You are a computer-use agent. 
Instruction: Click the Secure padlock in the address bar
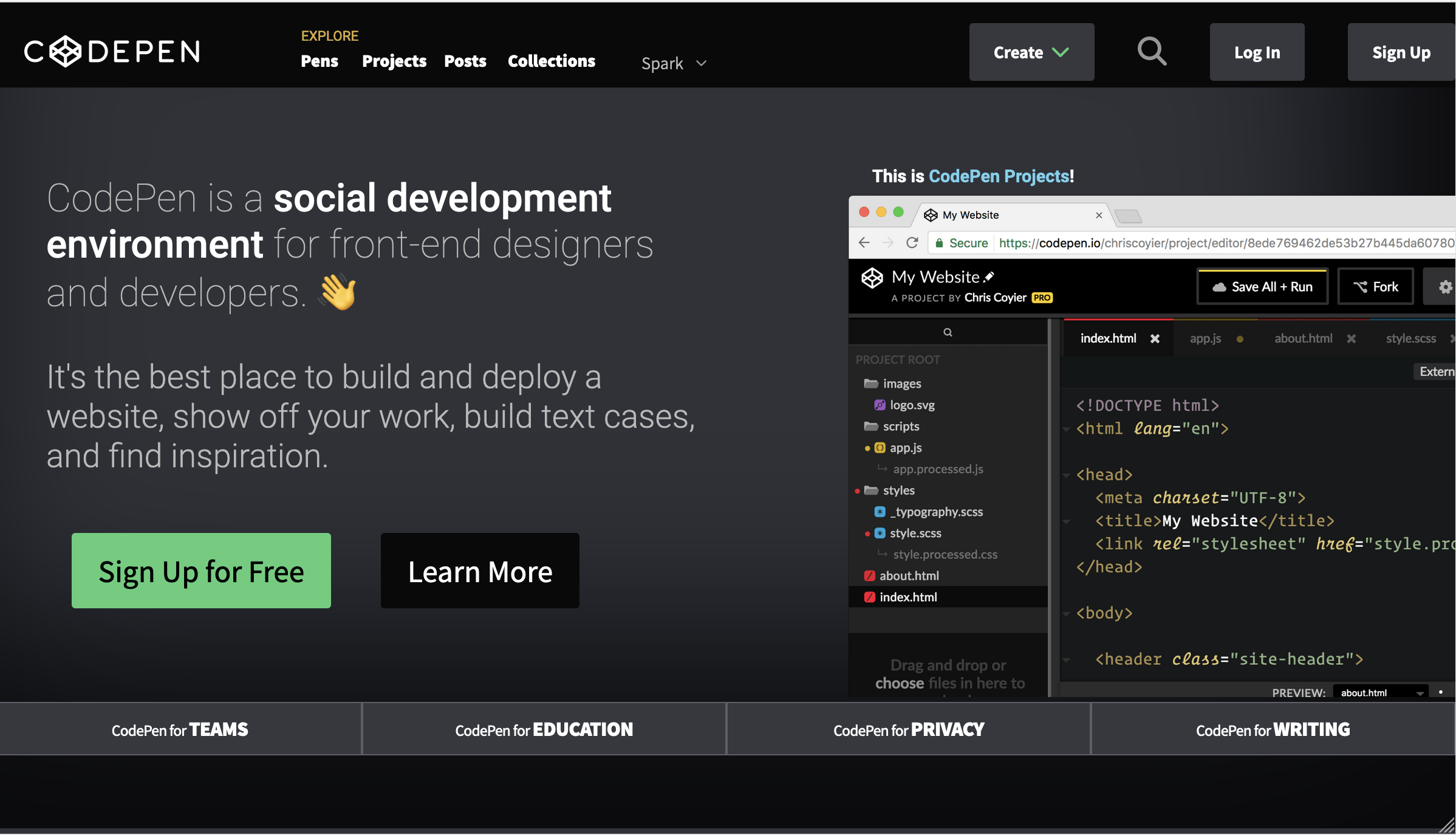point(939,242)
